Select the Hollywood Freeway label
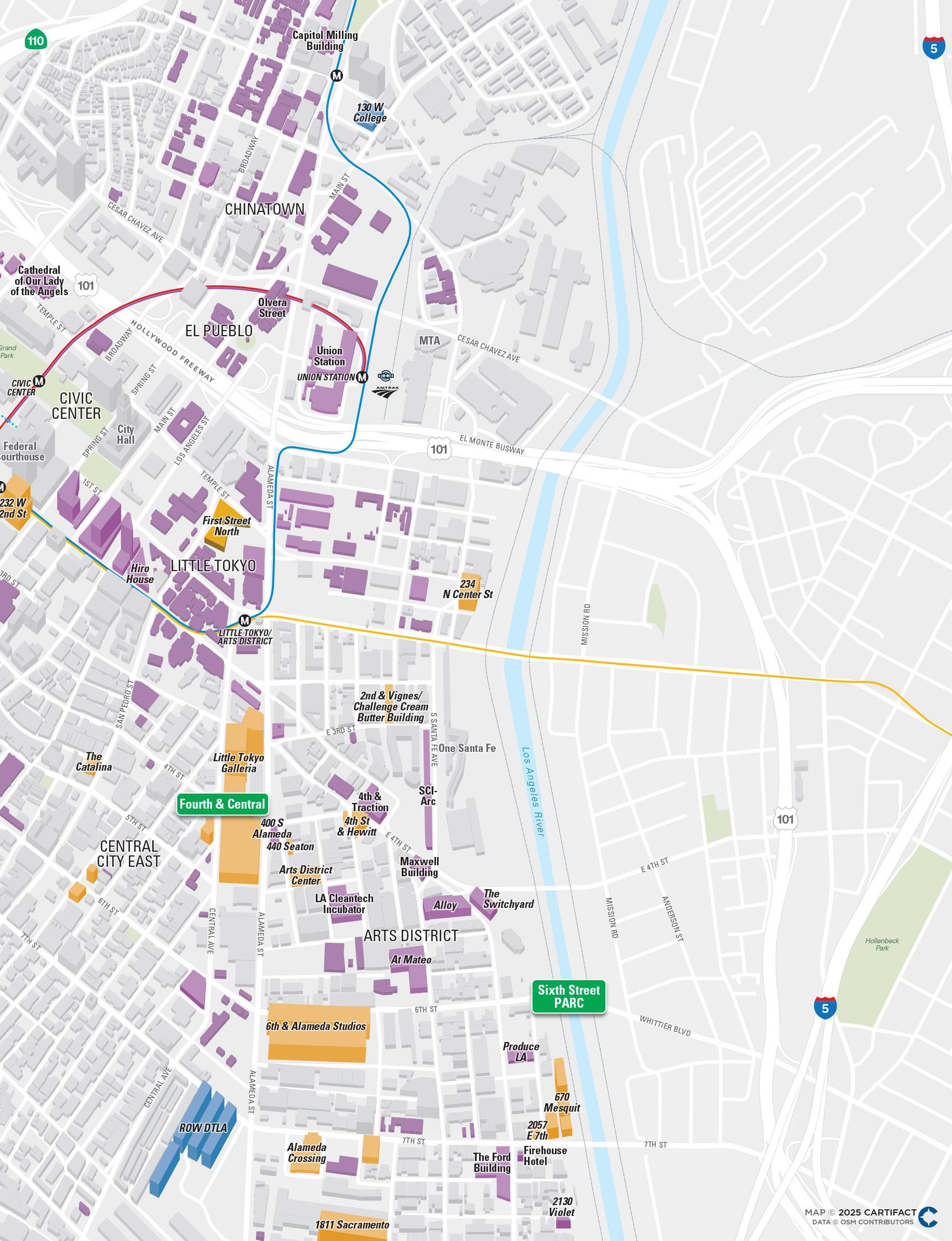 (173, 350)
